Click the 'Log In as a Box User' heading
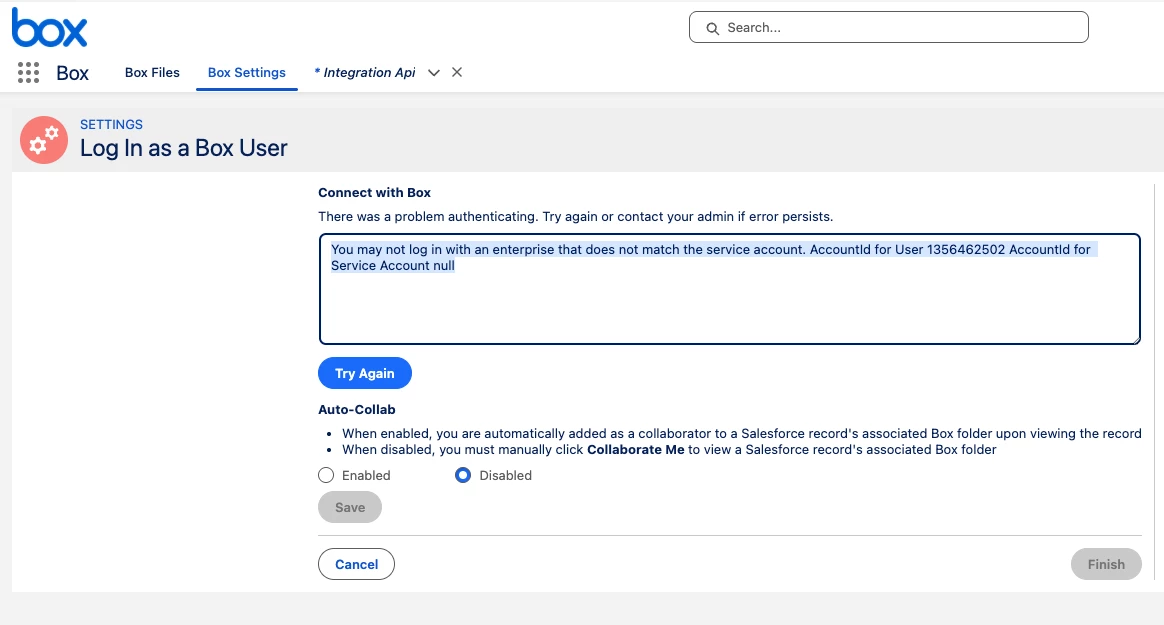 click(183, 148)
